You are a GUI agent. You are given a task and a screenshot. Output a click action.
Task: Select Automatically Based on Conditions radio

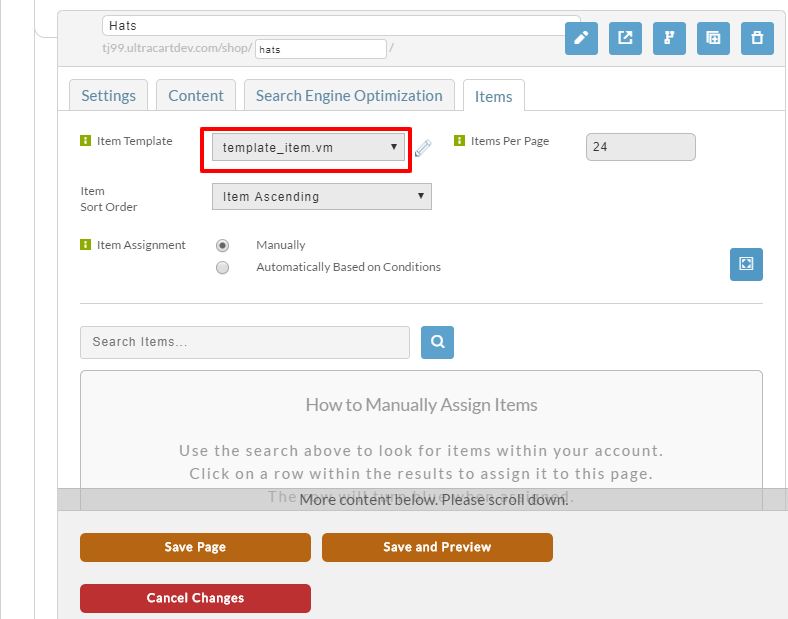(222, 267)
